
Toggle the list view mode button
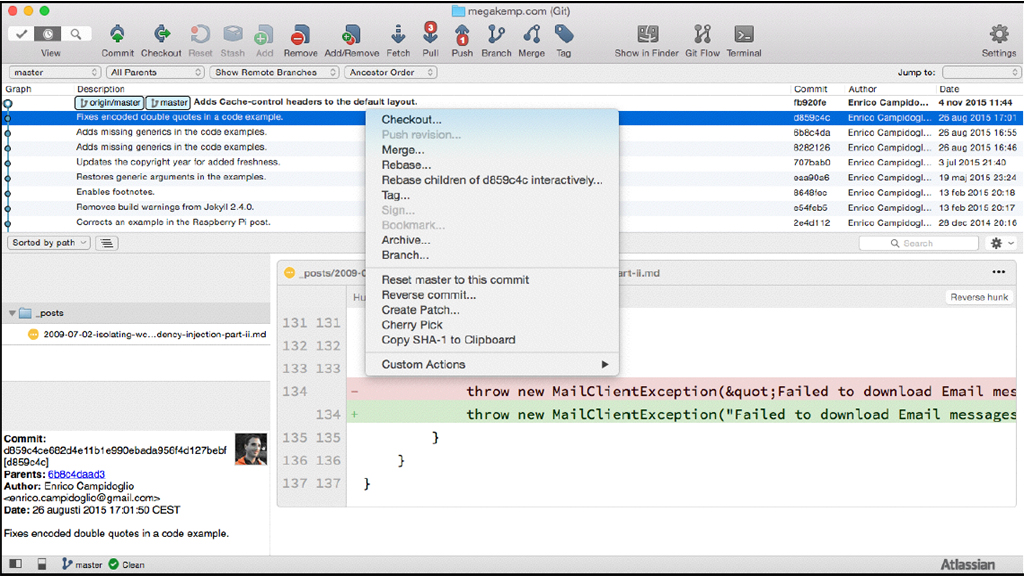click(108, 243)
